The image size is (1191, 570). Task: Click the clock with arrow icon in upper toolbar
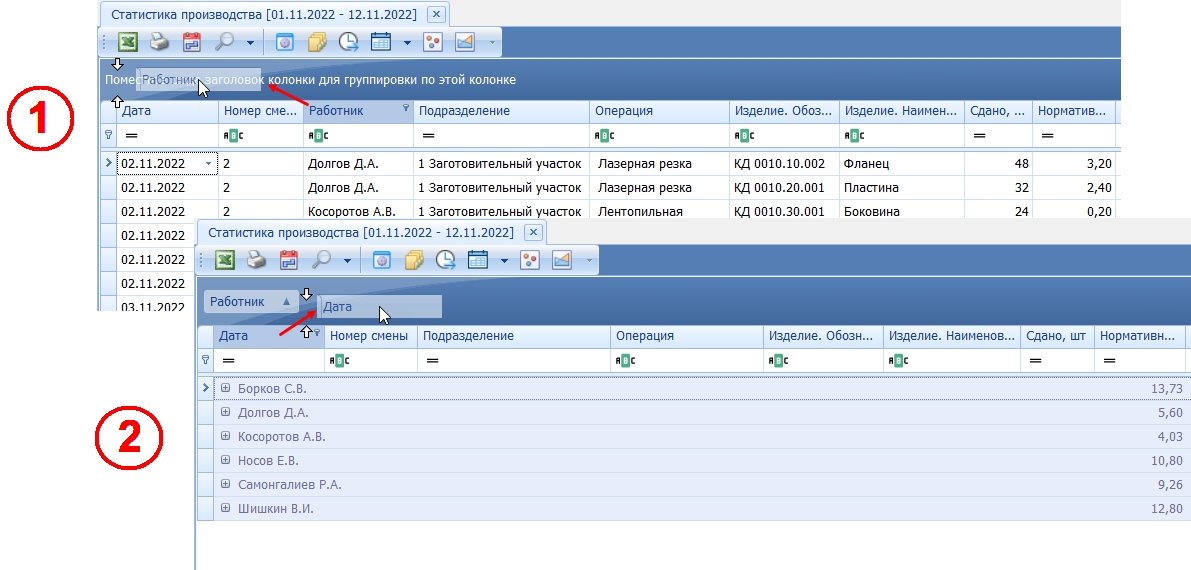tap(349, 42)
